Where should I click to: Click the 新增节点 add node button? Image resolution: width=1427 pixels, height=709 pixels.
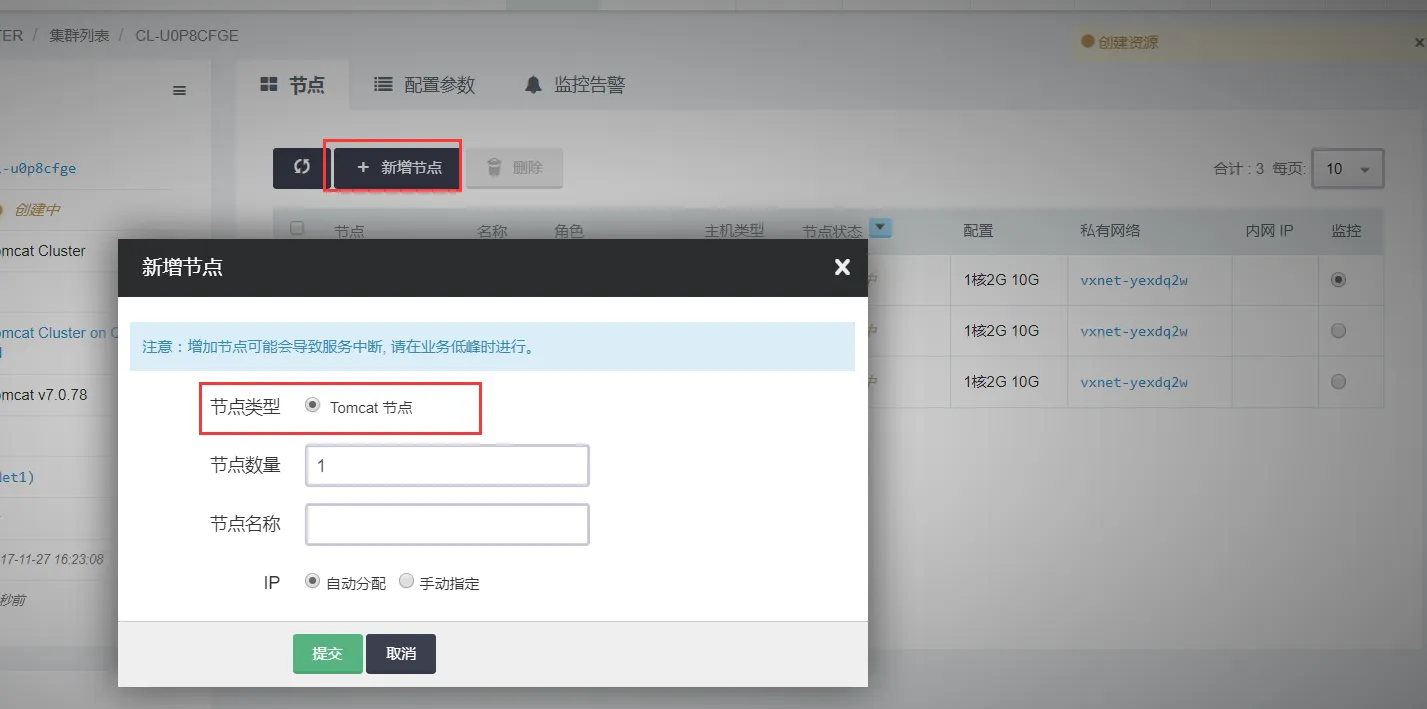(398, 168)
